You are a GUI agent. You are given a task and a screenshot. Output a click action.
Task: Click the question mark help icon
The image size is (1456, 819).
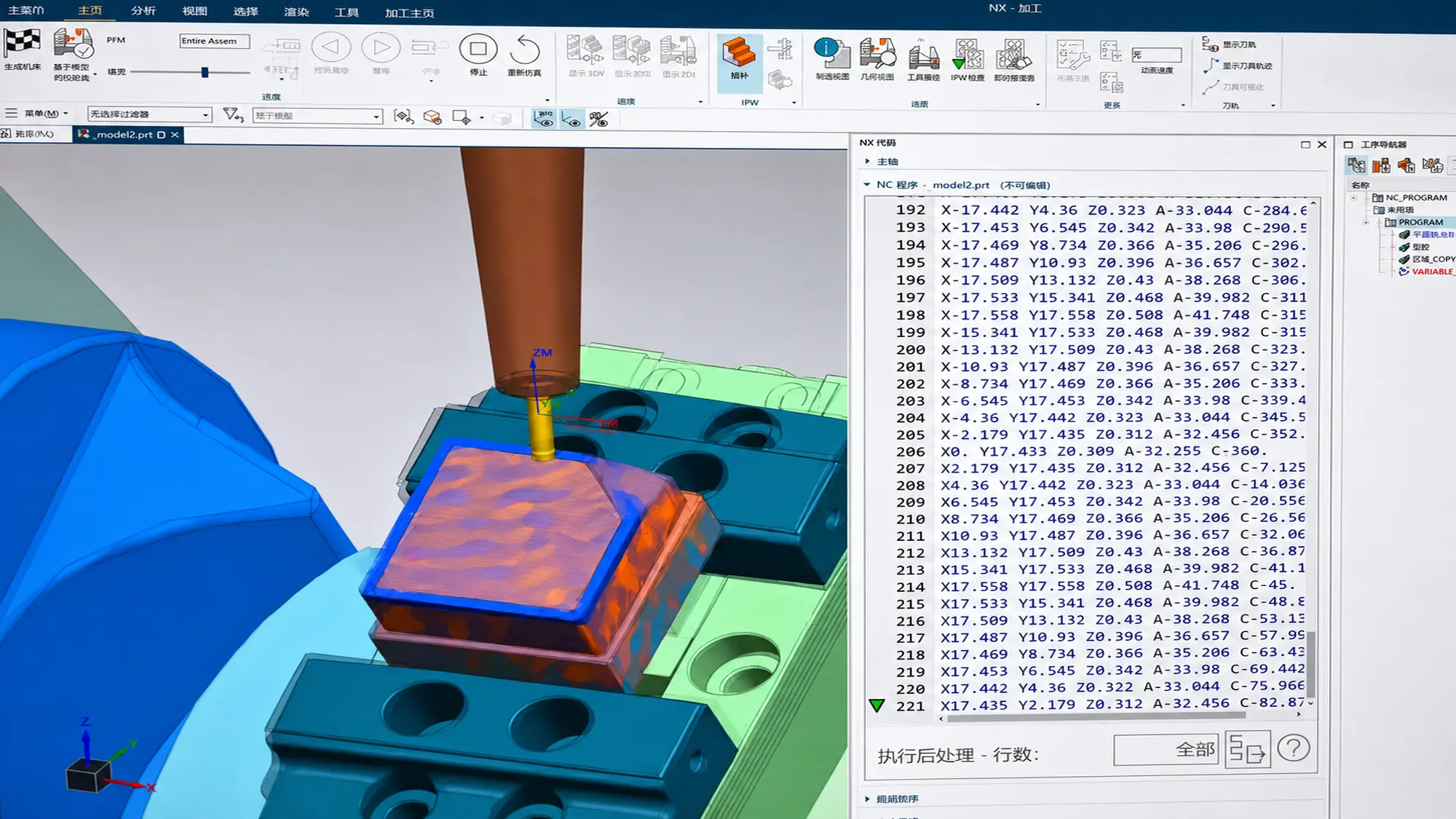pyautogui.click(x=1294, y=748)
